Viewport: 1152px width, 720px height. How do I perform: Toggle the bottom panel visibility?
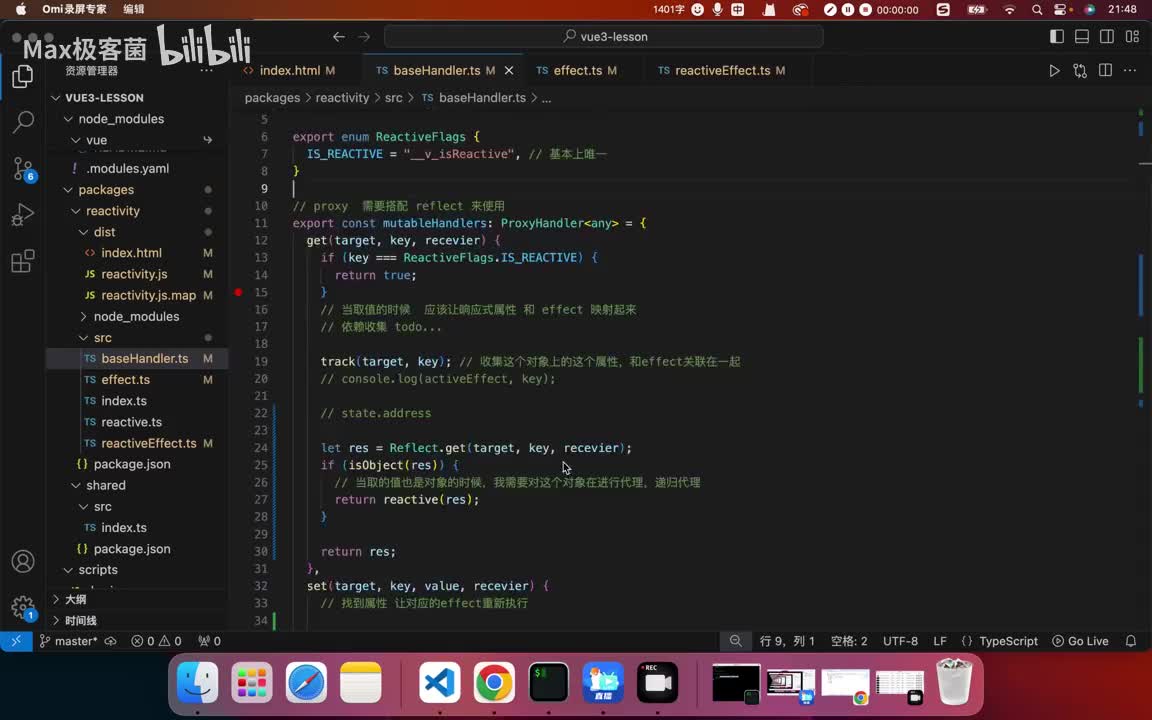coord(1082,37)
